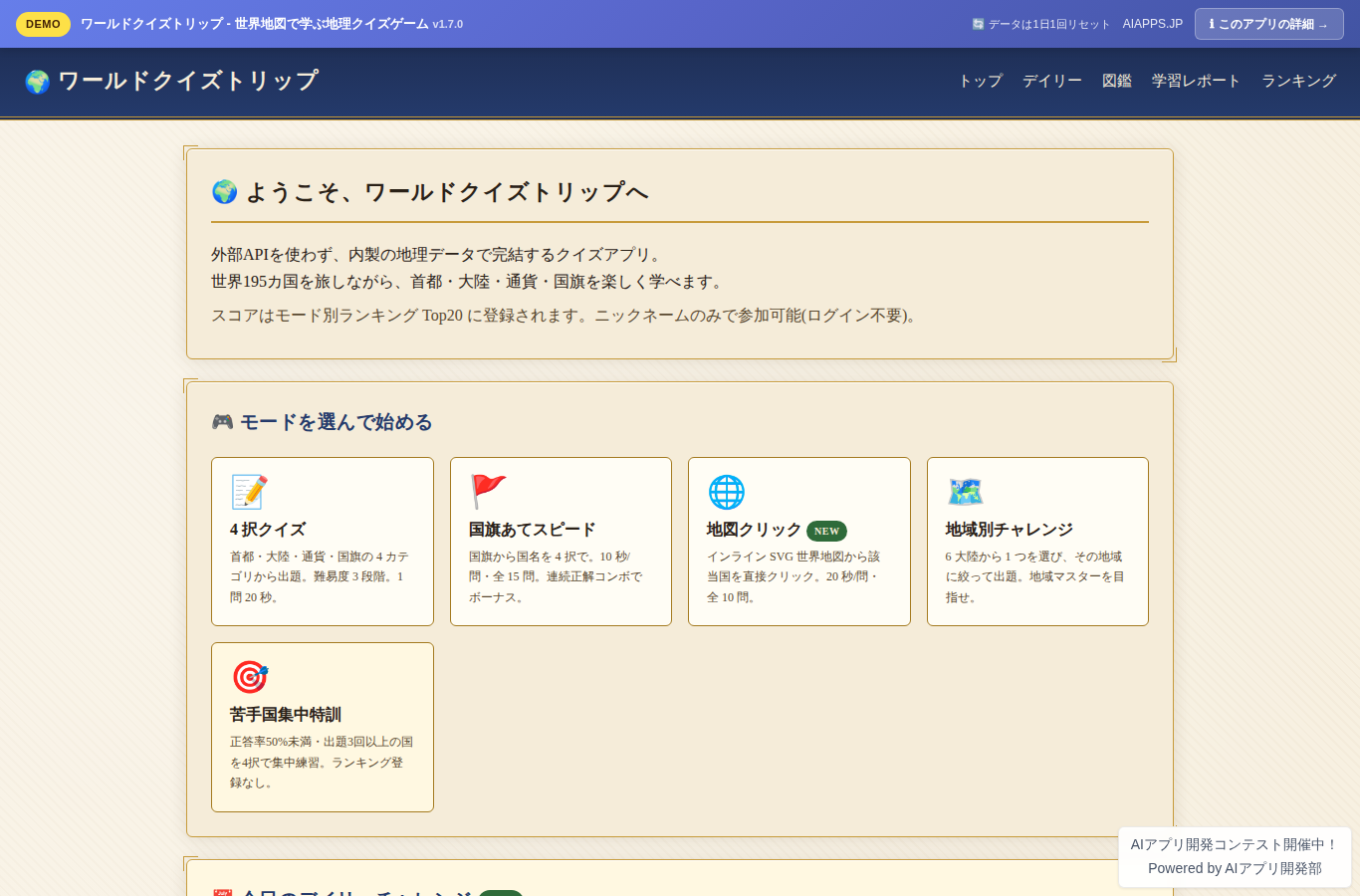The height and width of the screenshot is (896, 1360).
Task: Click the NEW badge on 地図クリック
Action: point(826,531)
